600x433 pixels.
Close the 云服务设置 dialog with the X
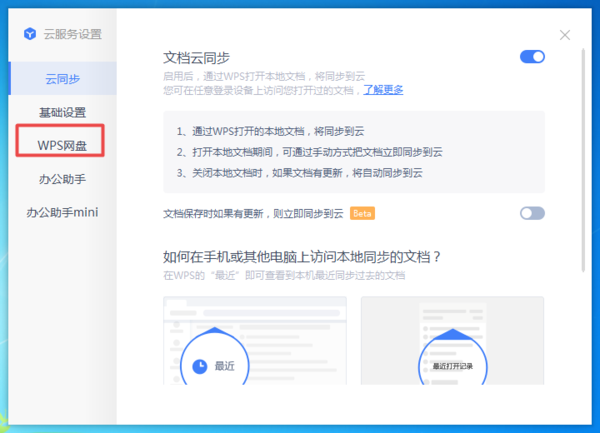pos(565,35)
